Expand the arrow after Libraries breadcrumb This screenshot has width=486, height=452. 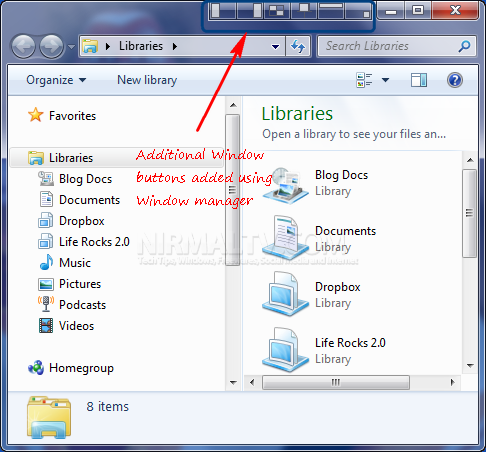click(x=175, y=46)
